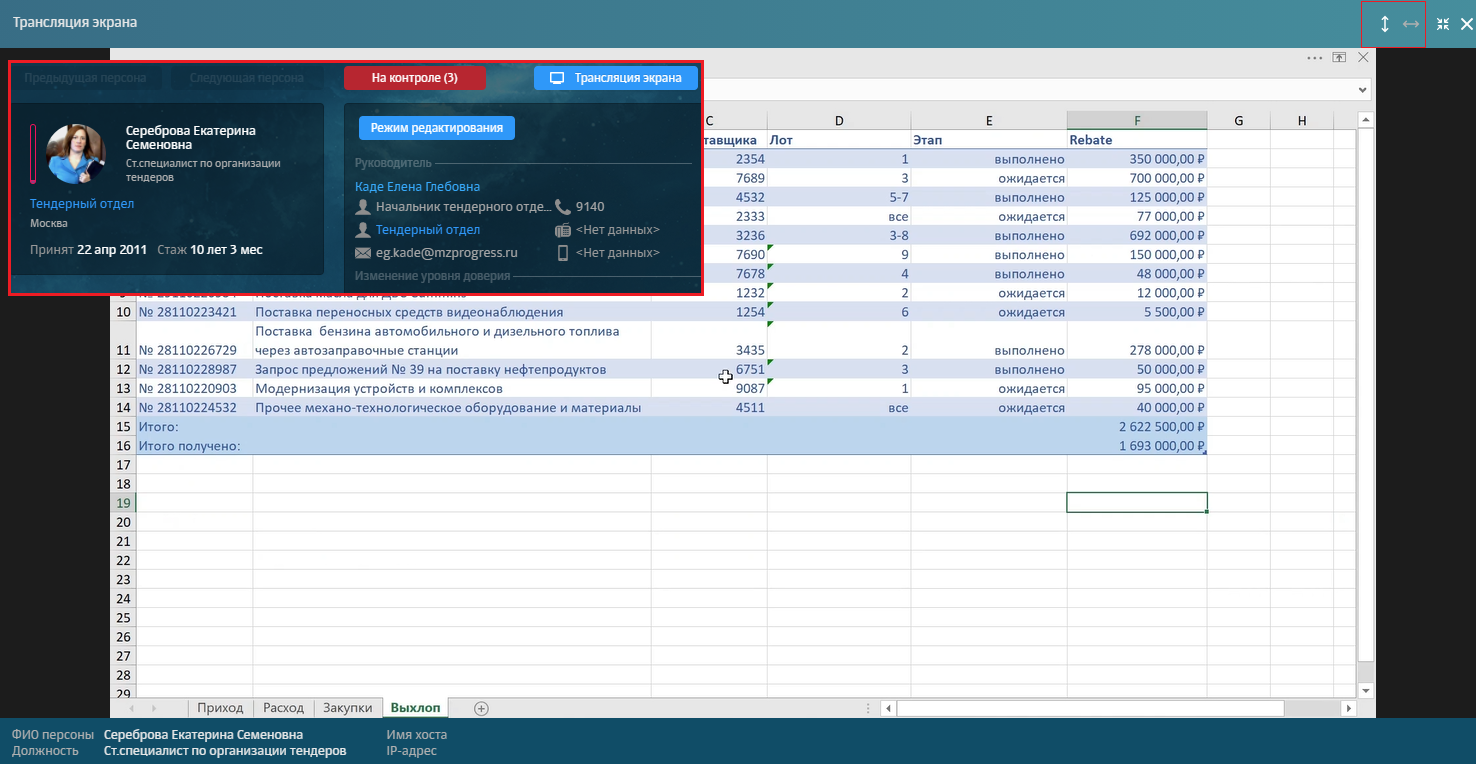Image resolution: width=1476 pixels, height=764 pixels.
Task: Click the Лот header cell
Action: 839,140
